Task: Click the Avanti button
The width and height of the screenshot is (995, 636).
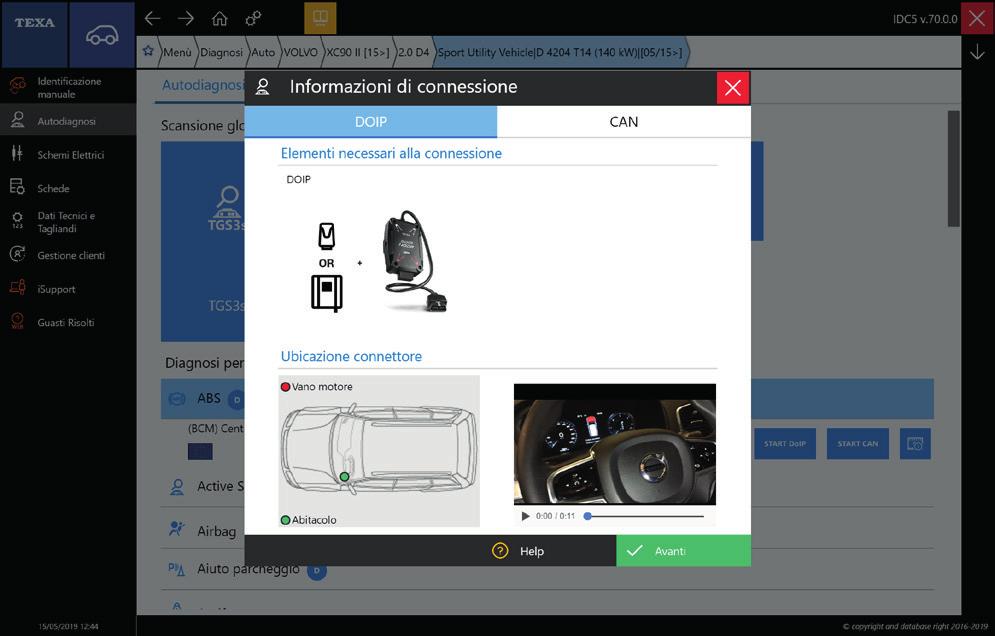Action: [683, 550]
